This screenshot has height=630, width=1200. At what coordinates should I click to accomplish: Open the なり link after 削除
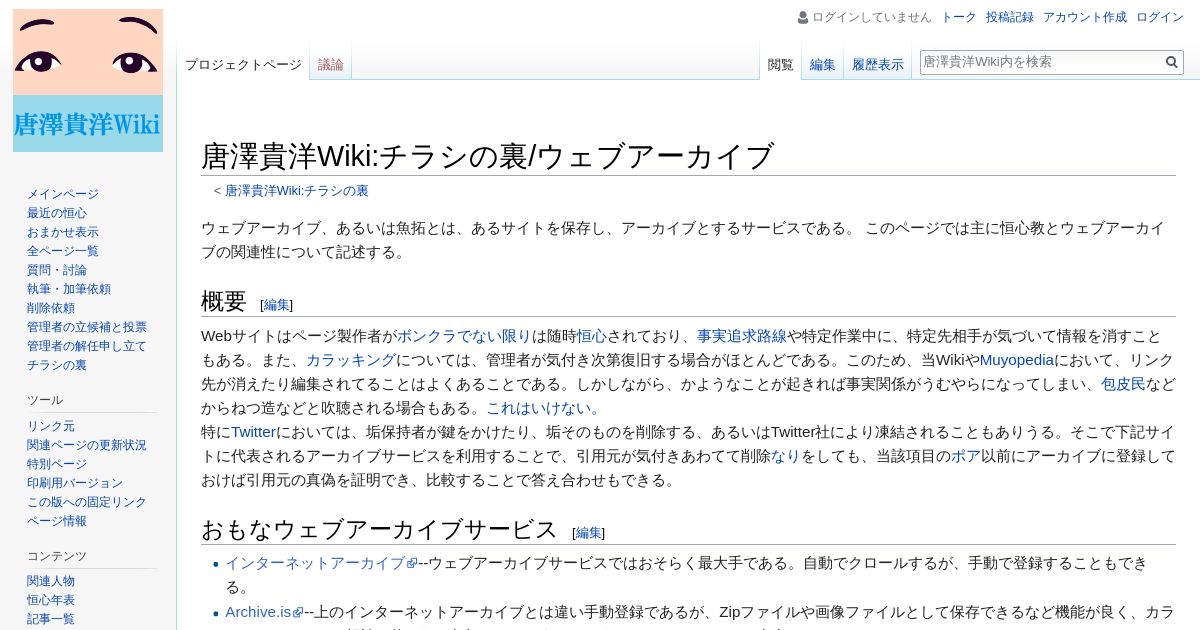(x=786, y=456)
